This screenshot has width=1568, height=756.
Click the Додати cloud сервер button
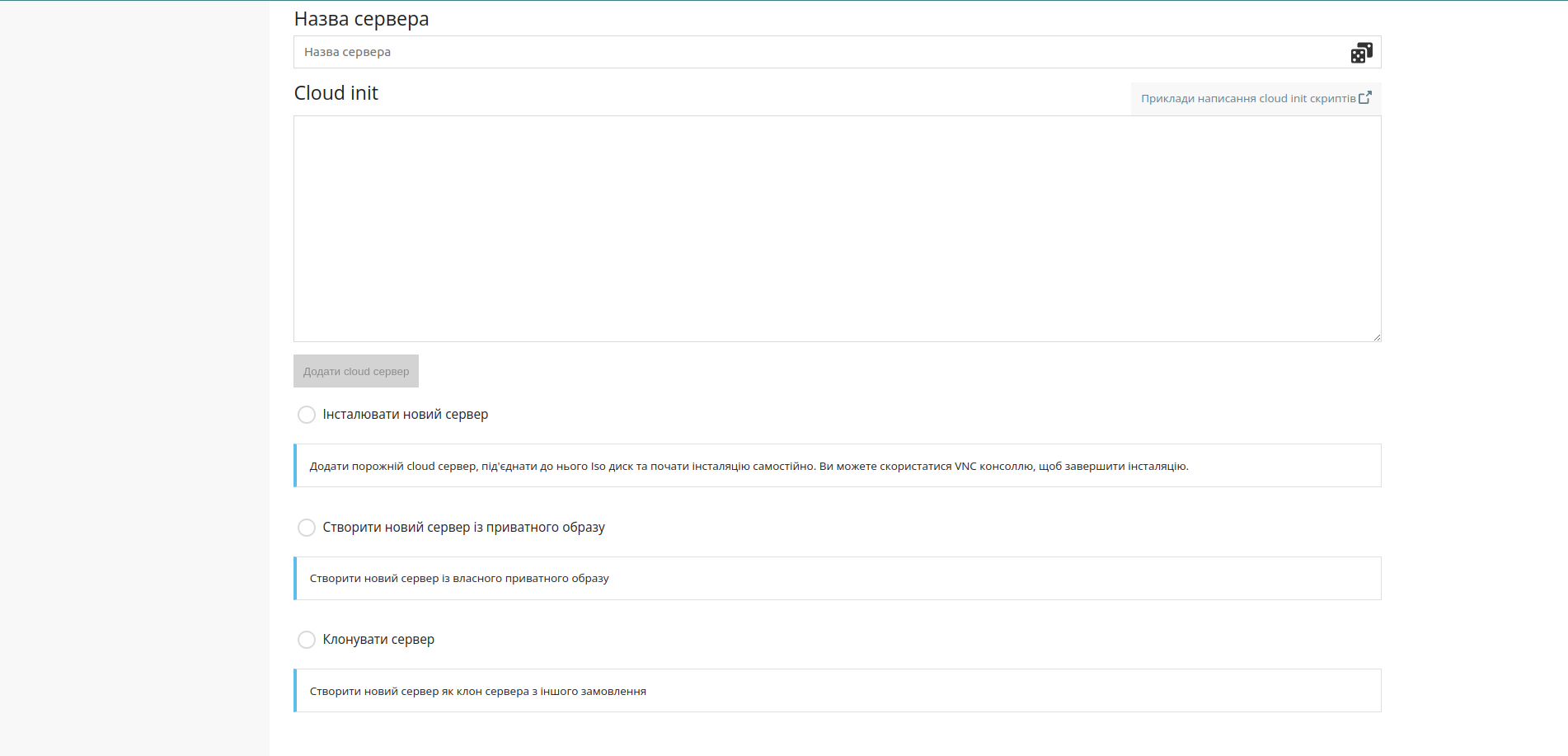tap(356, 371)
